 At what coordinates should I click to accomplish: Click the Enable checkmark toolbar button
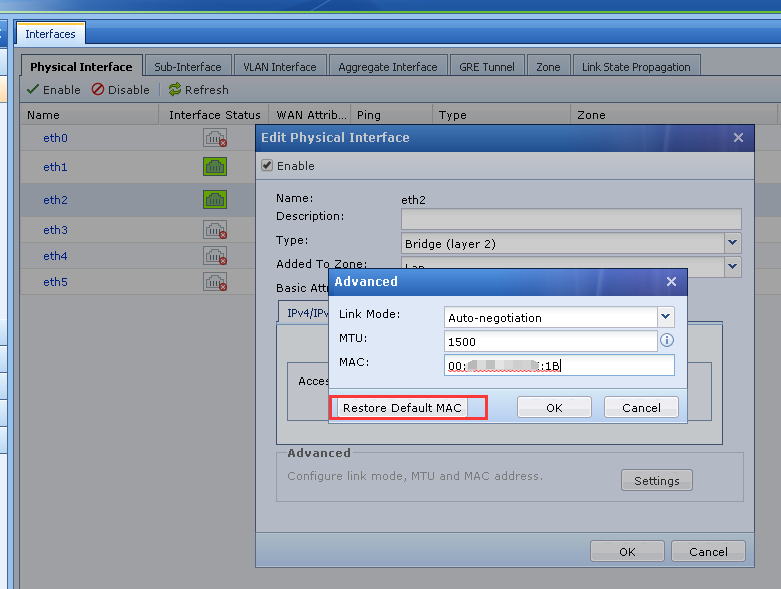click(54, 90)
